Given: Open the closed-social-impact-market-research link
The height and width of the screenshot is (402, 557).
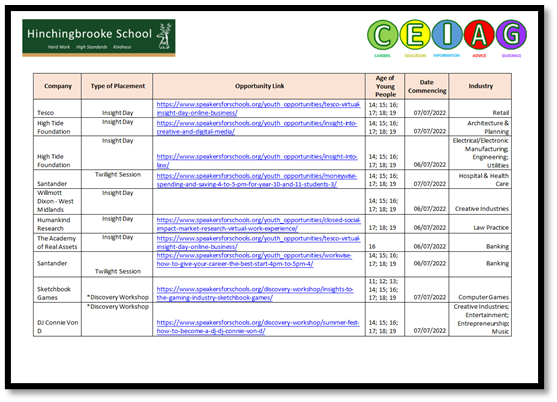Looking at the screenshot, I should point(258,224).
